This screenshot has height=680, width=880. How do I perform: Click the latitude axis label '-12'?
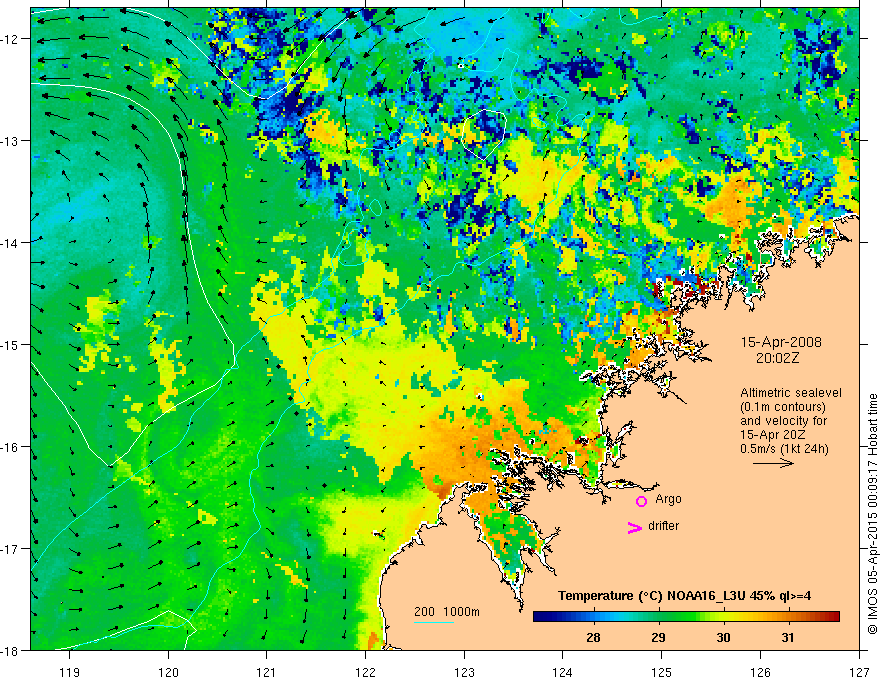pos(11,39)
